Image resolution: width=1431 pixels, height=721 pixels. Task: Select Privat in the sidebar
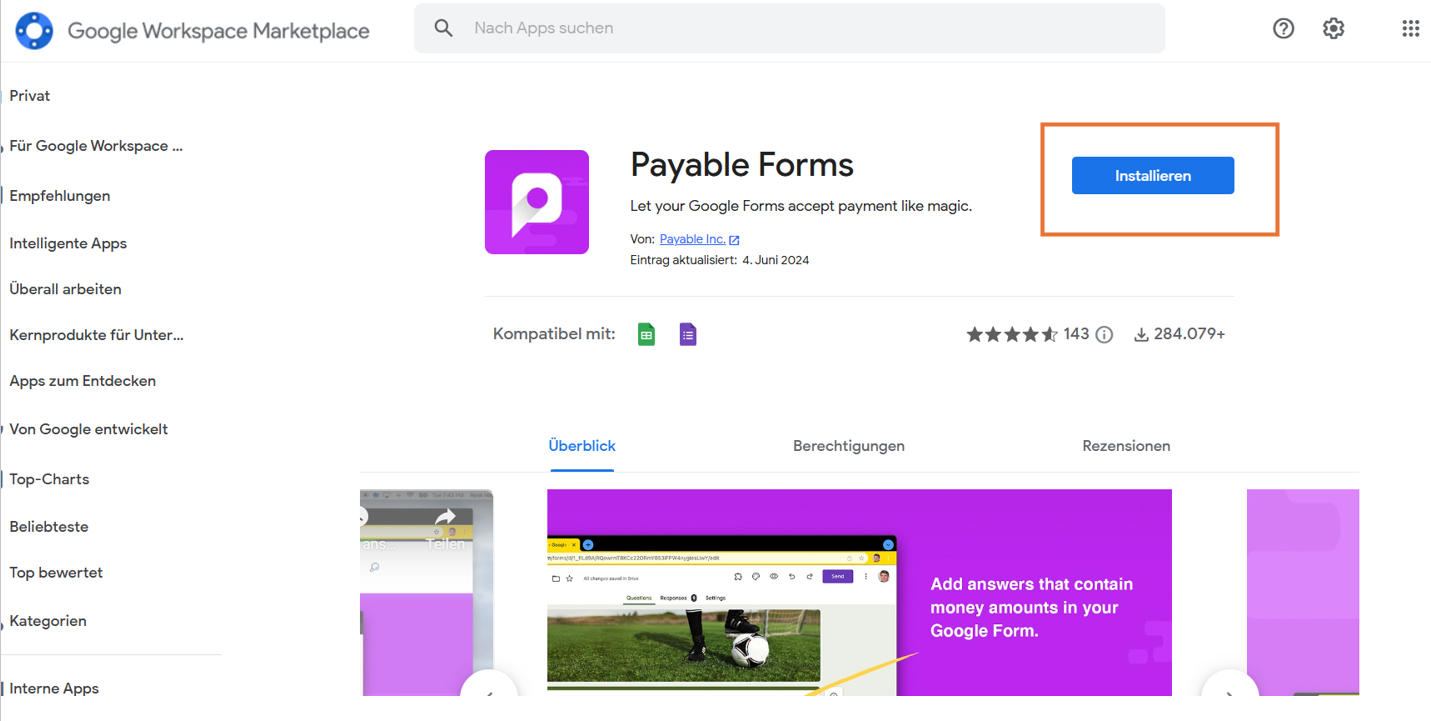coord(30,96)
